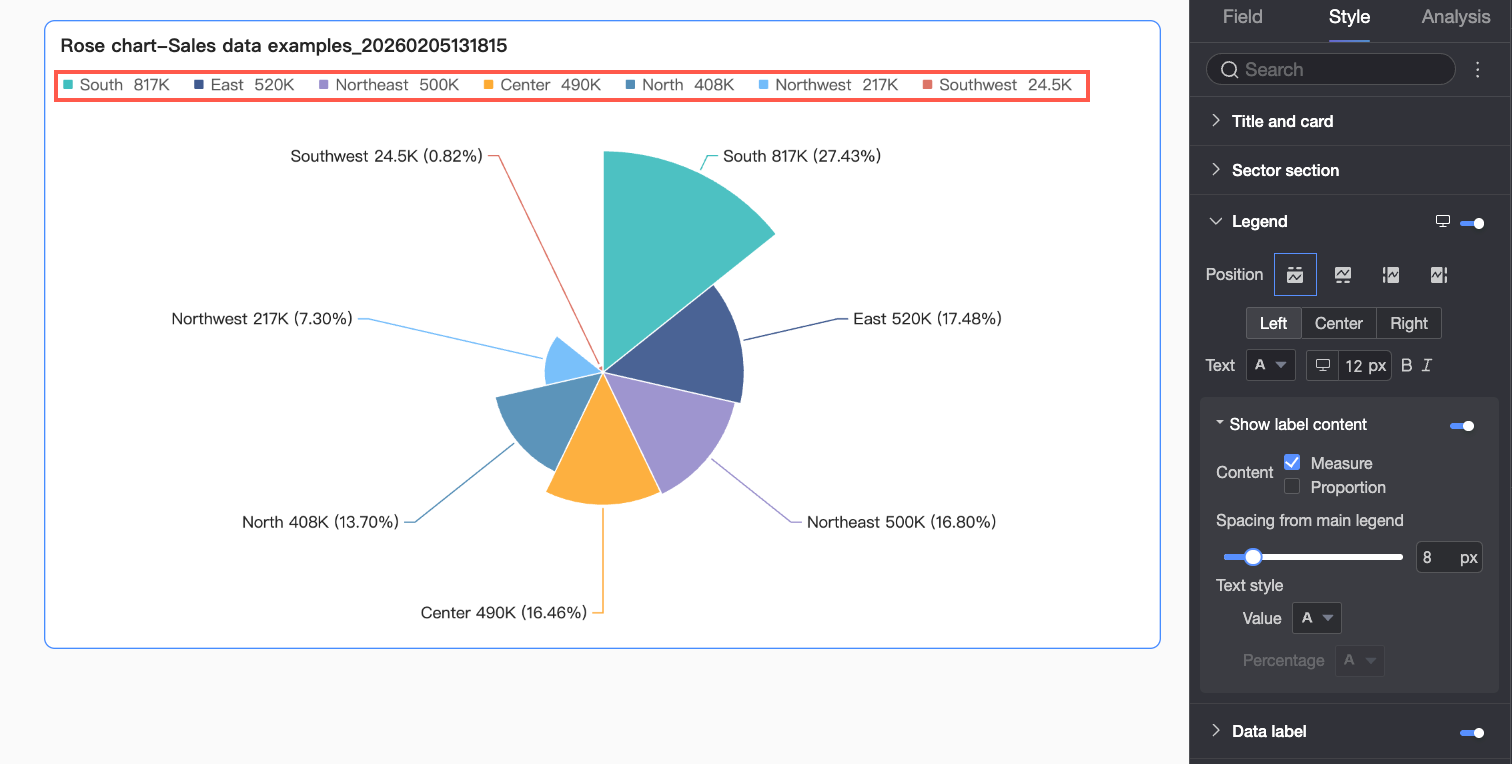
Task: Click the 'Southwest 24.5K (0.82%)' data label
Action: coord(387,156)
